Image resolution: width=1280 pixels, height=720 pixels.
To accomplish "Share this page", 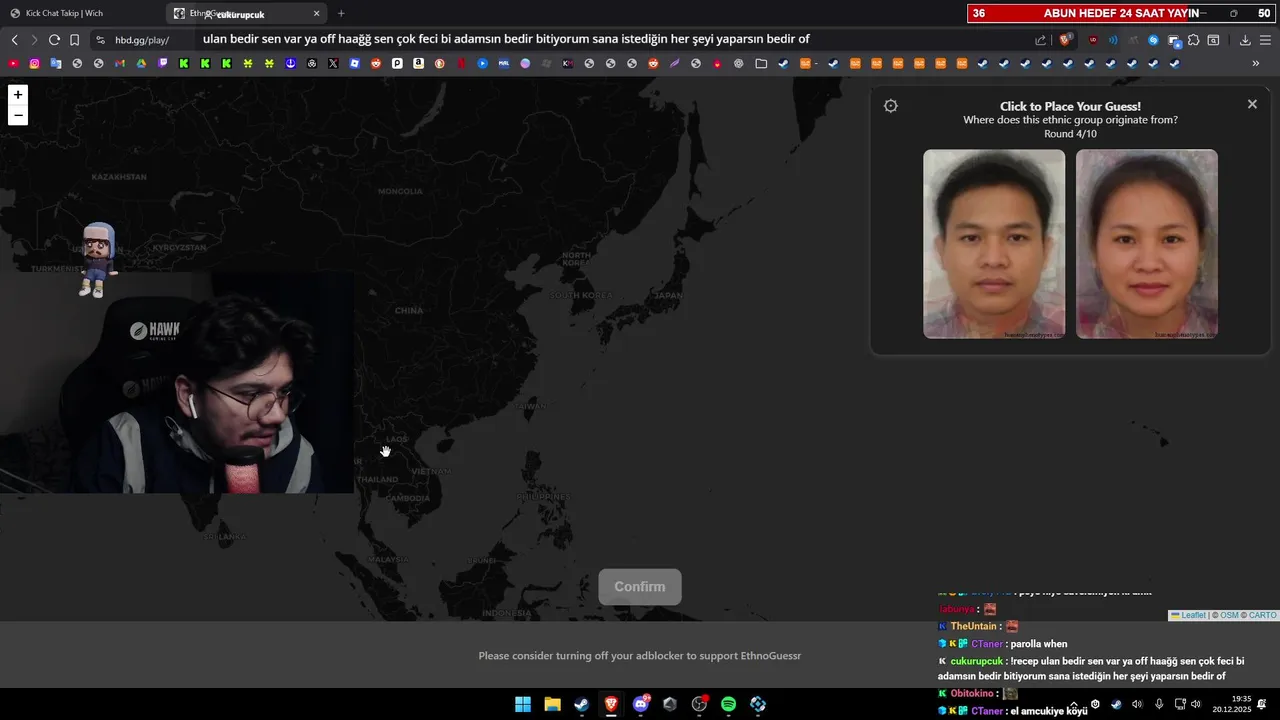I will (x=1040, y=40).
